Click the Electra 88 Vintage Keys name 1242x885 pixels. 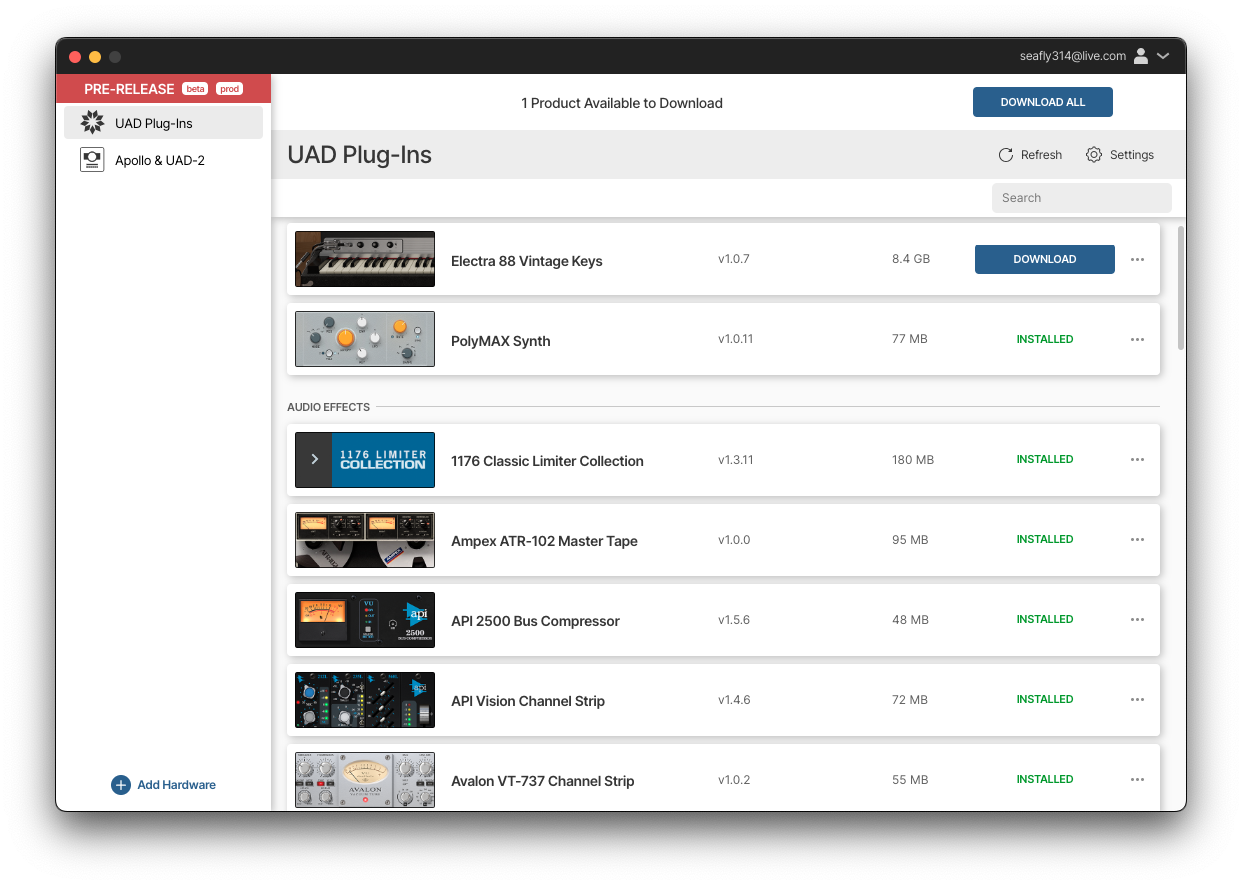tap(527, 261)
